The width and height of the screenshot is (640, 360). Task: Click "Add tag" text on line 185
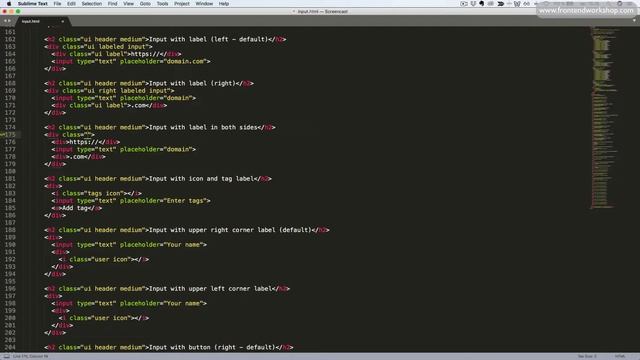point(75,208)
